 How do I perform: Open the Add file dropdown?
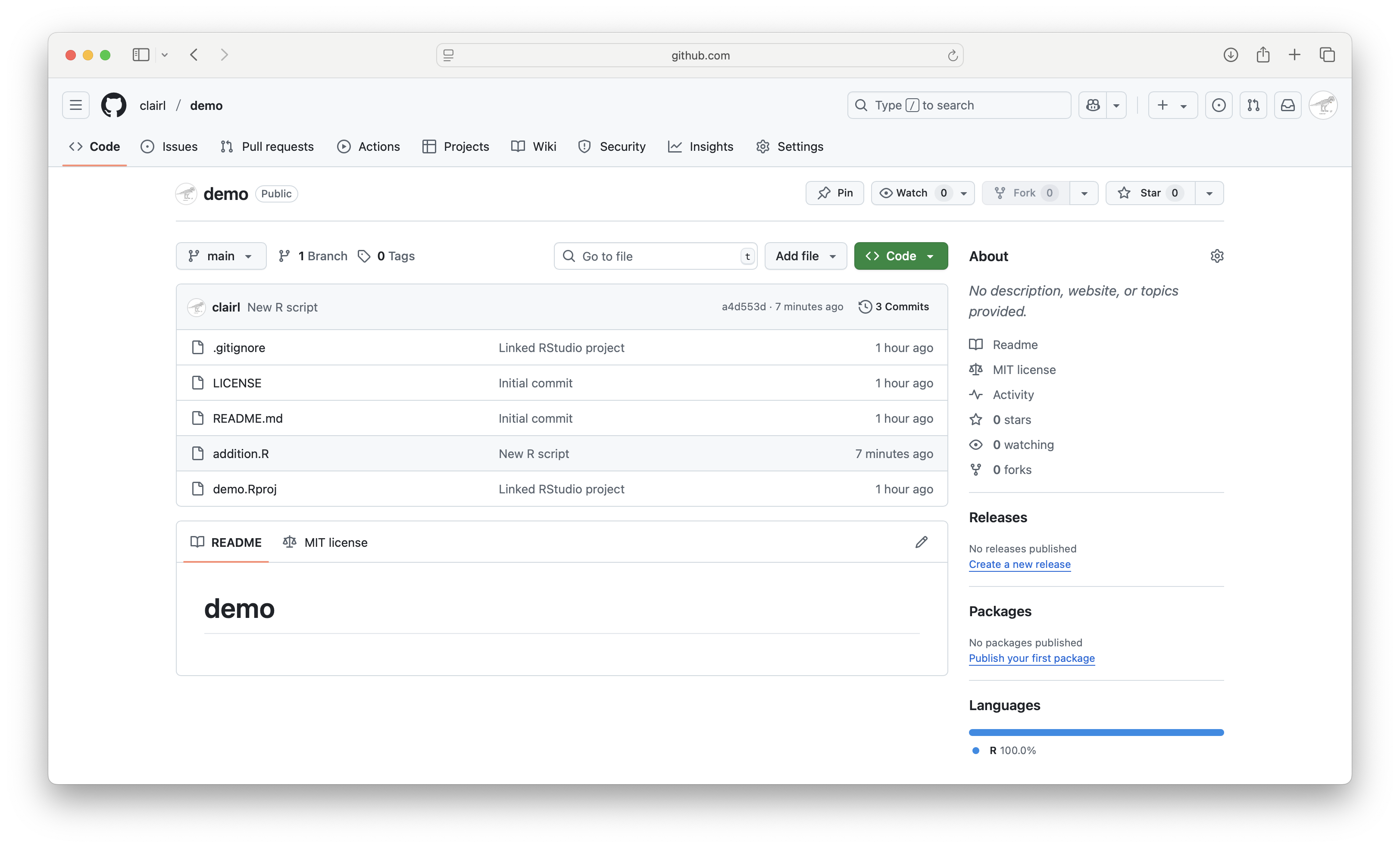(805, 256)
